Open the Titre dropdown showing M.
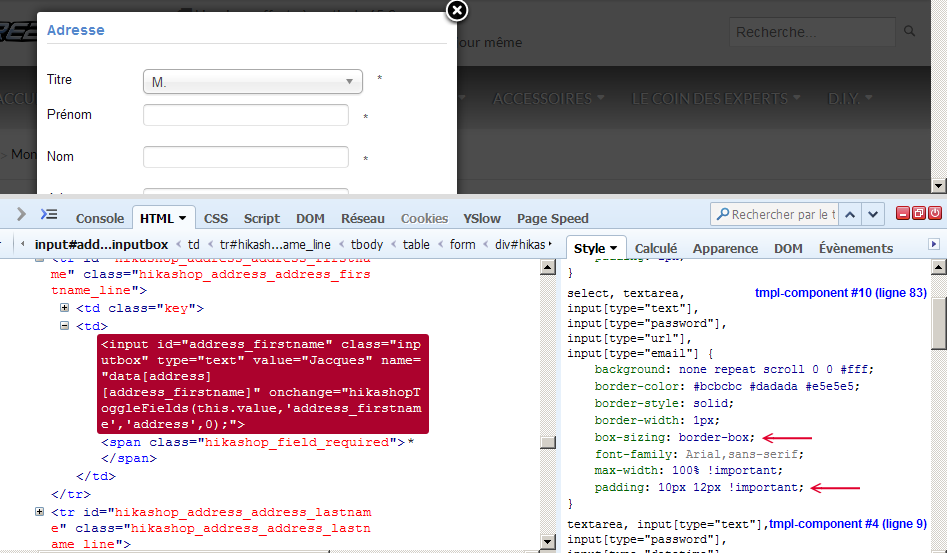 tap(252, 82)
